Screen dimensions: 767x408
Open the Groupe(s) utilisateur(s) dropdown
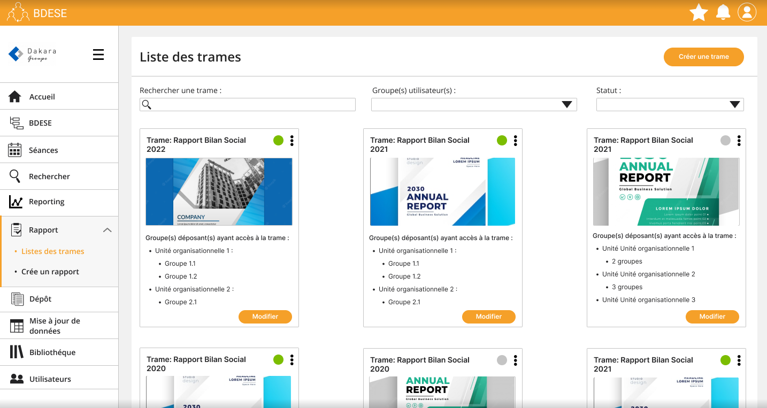coord(473,104)
